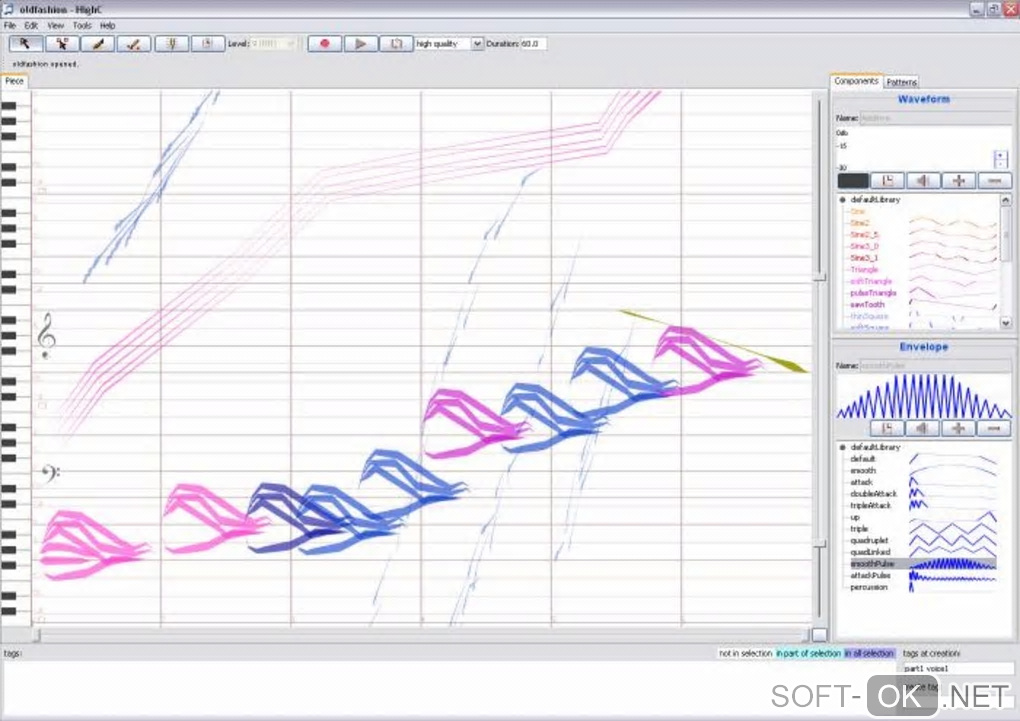Click the dark waveform color swatch

coord(853,181)
